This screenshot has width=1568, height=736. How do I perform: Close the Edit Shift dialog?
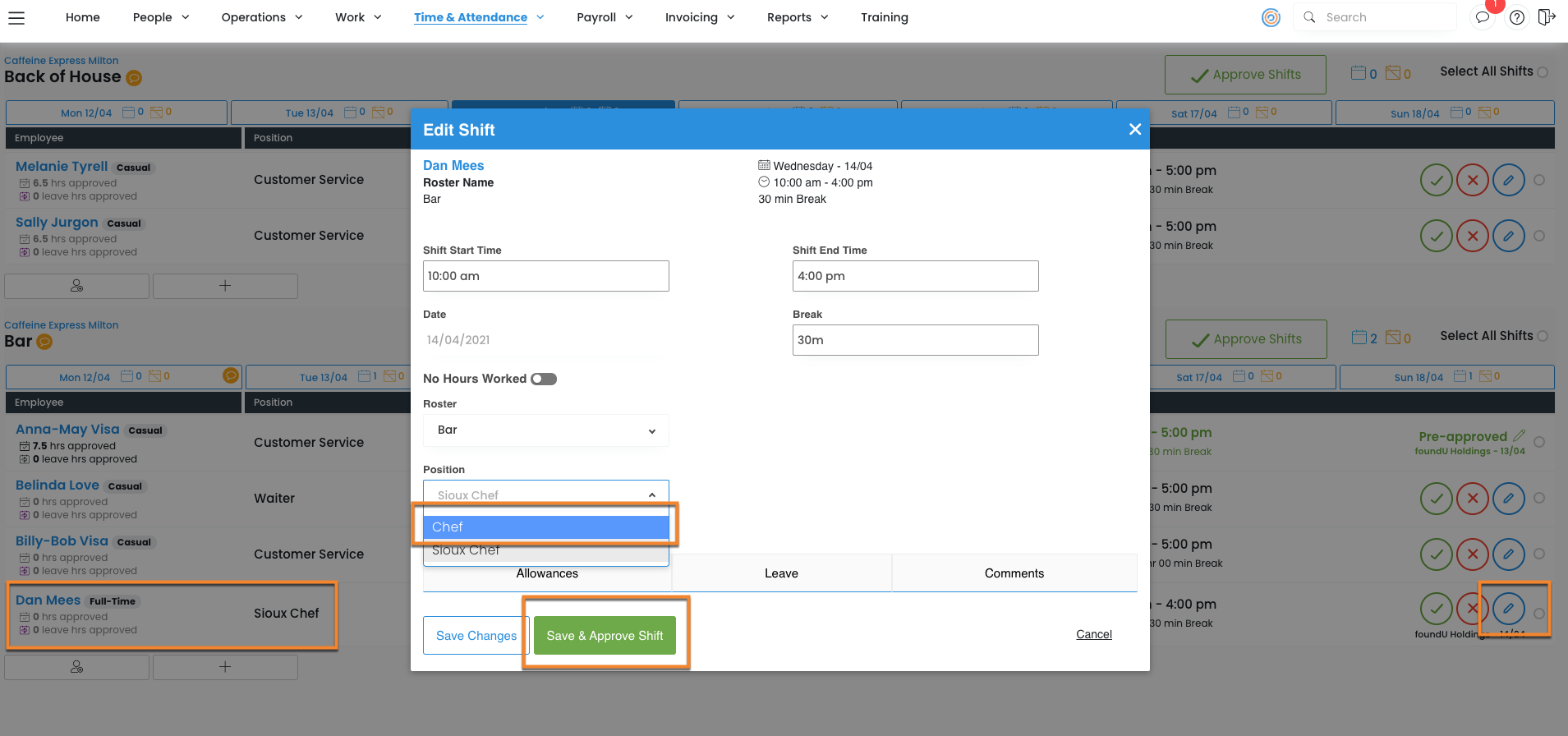[x=1134, y=130]
